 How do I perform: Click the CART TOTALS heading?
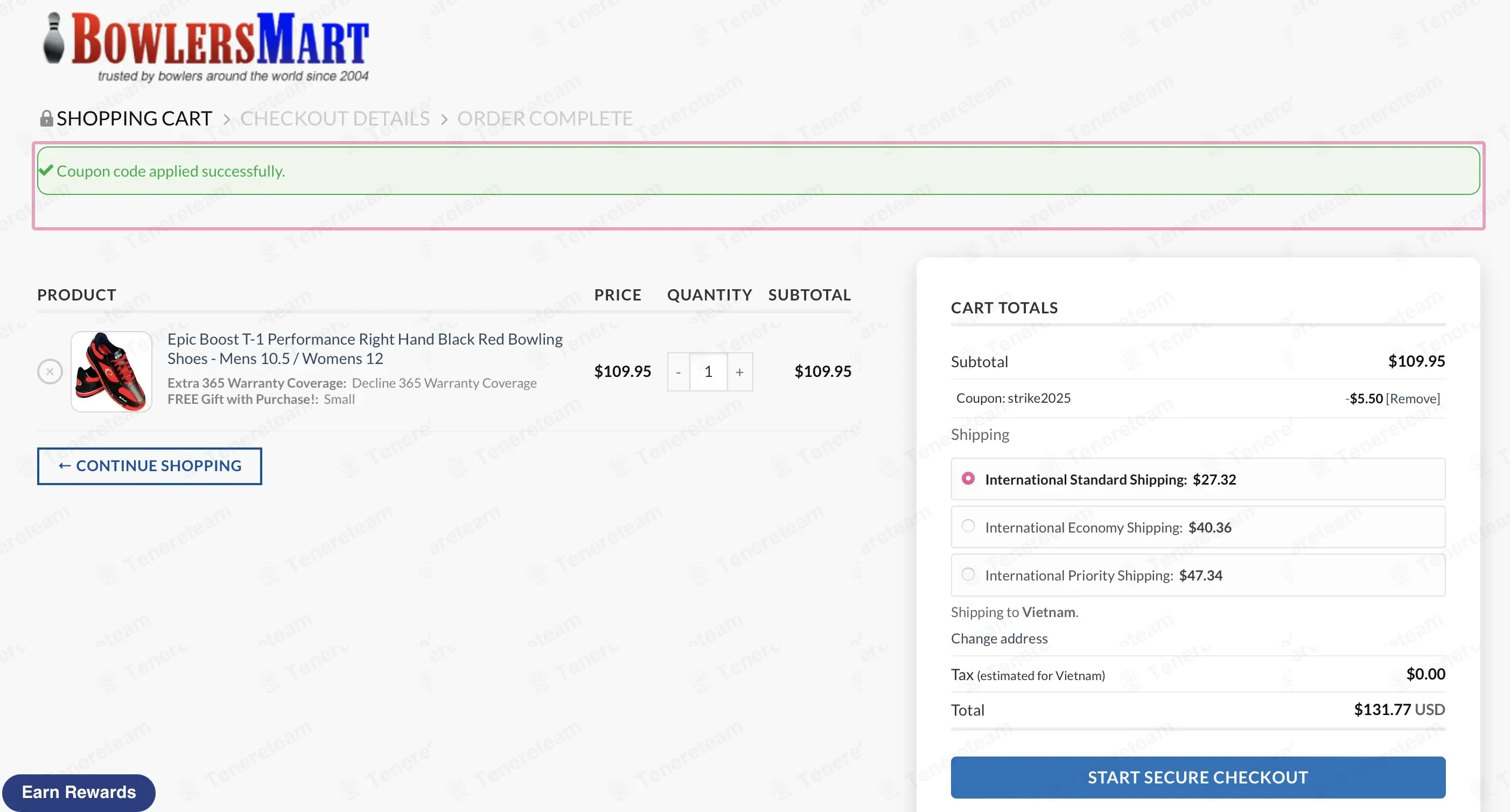(x=1004, y=308)
